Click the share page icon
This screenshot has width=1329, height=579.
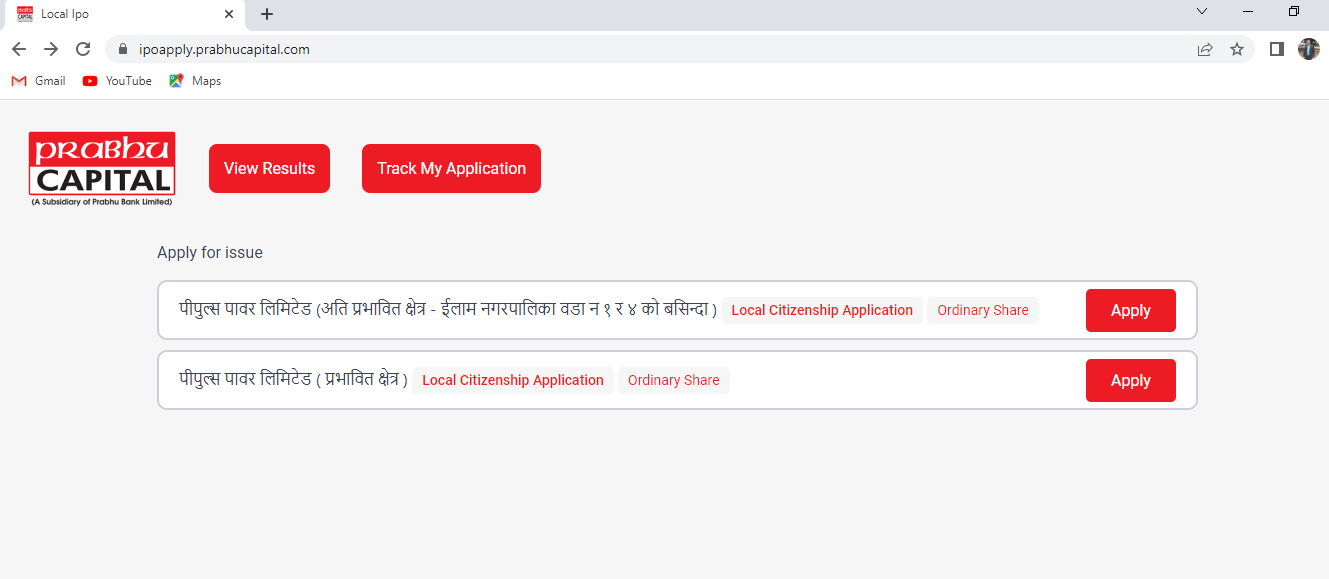point(1205,49)
